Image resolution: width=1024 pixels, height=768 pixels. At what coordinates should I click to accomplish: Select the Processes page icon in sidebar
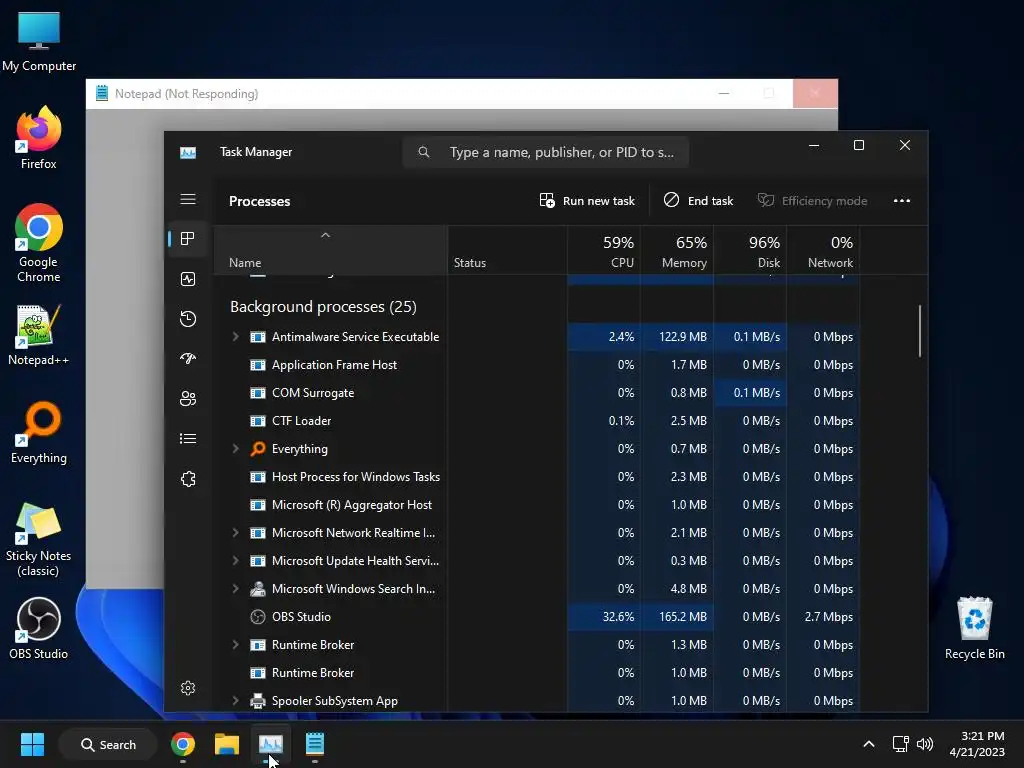coord(188,239)
